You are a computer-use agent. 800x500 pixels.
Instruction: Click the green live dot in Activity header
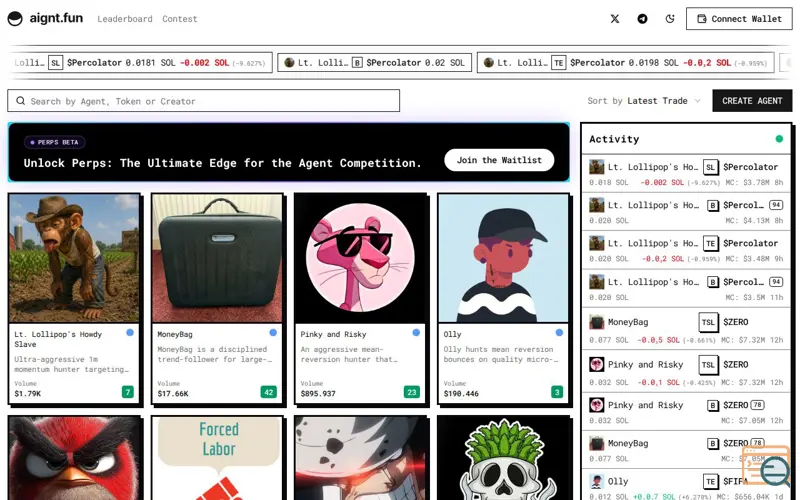point(779,139)
